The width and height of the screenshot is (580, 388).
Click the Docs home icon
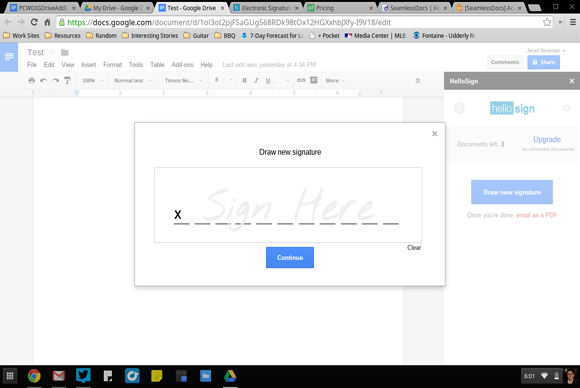tap(9, 57)
